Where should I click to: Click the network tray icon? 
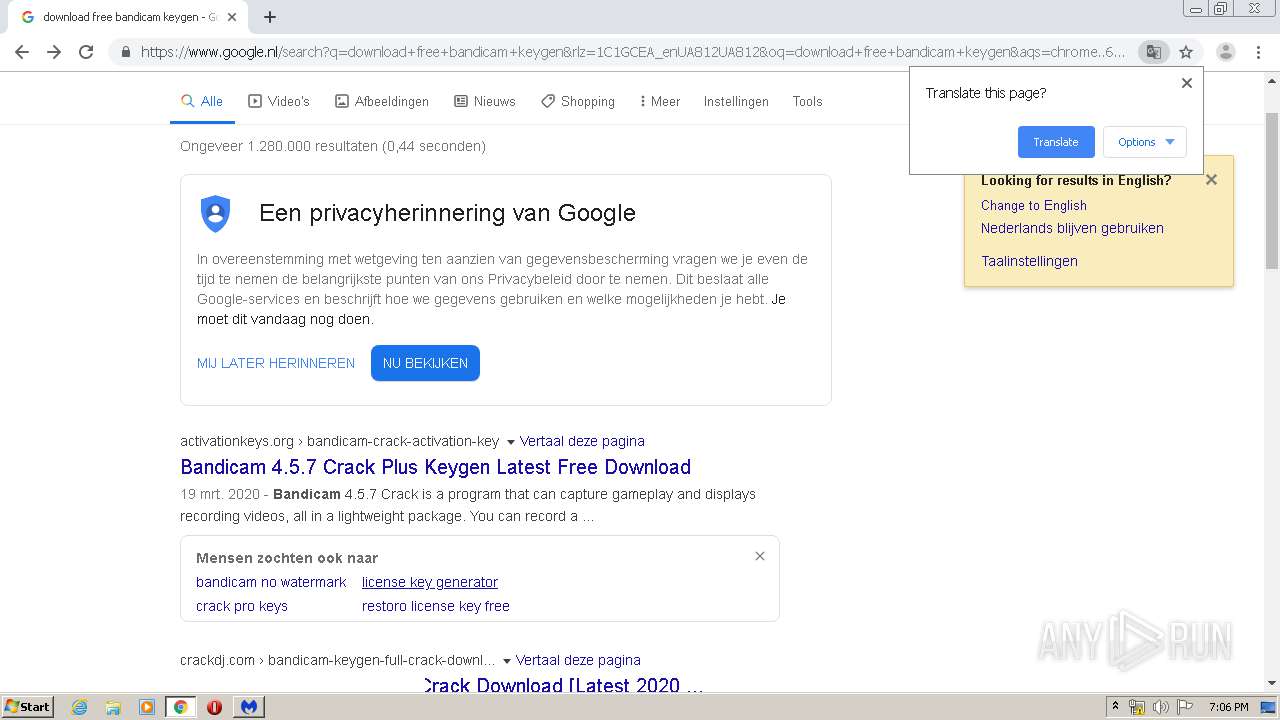pos(1137,707)
